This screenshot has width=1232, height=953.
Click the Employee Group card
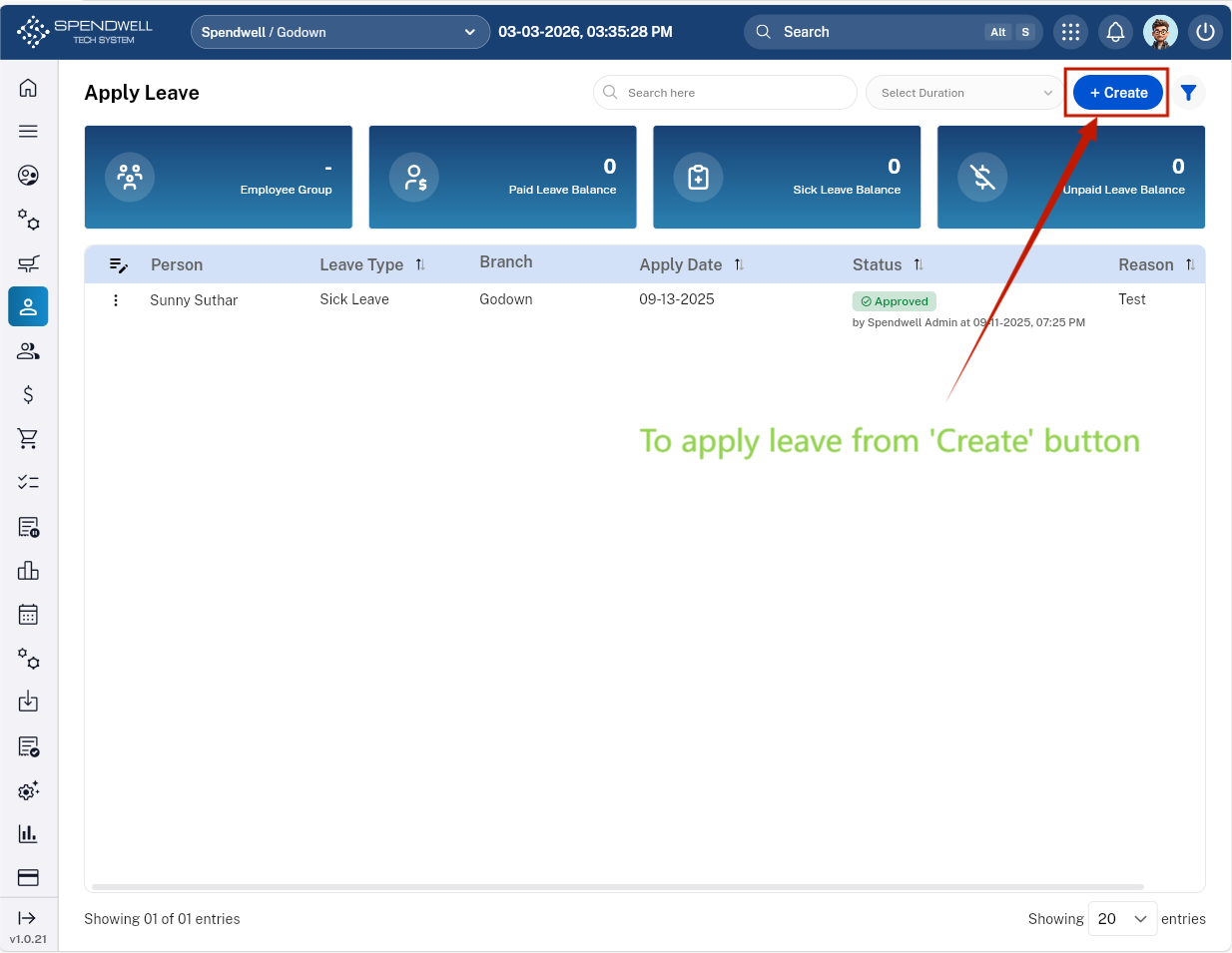point(219,178)
